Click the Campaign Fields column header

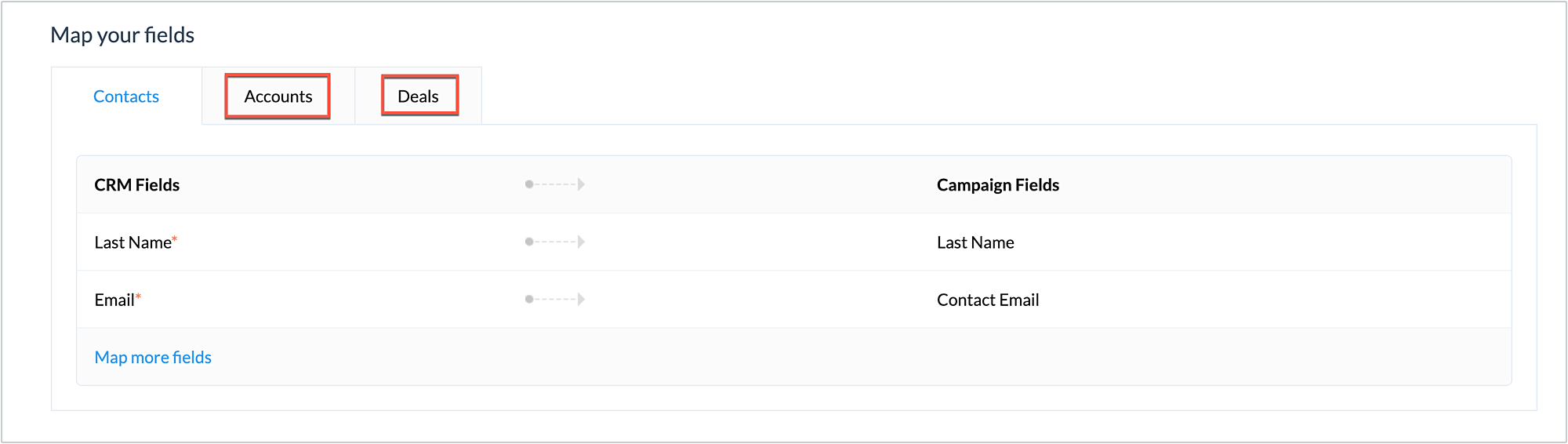point(997,185)
